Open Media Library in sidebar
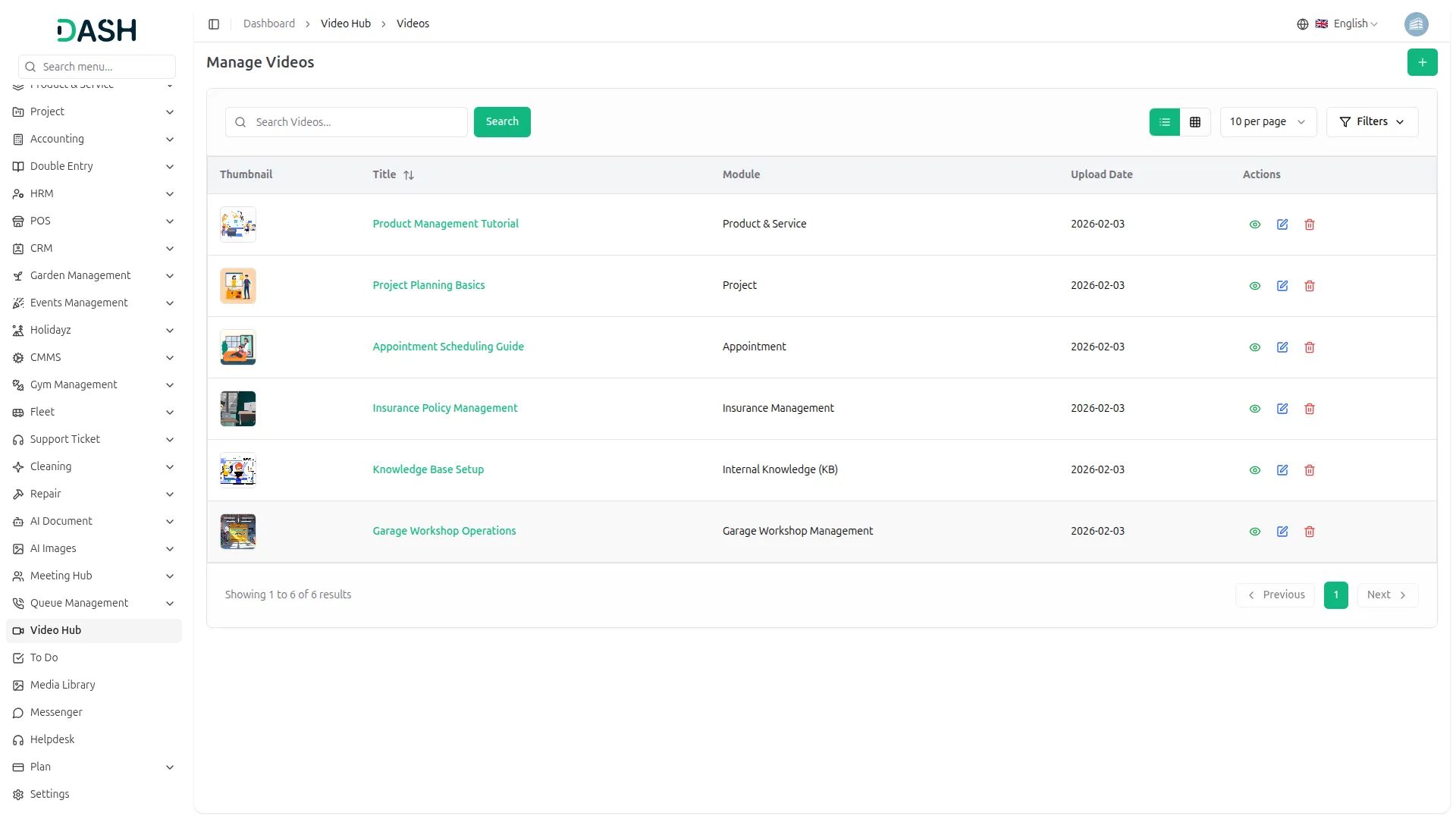The width and height of the screenshot is (1456, 819). [x=62, y=685]
